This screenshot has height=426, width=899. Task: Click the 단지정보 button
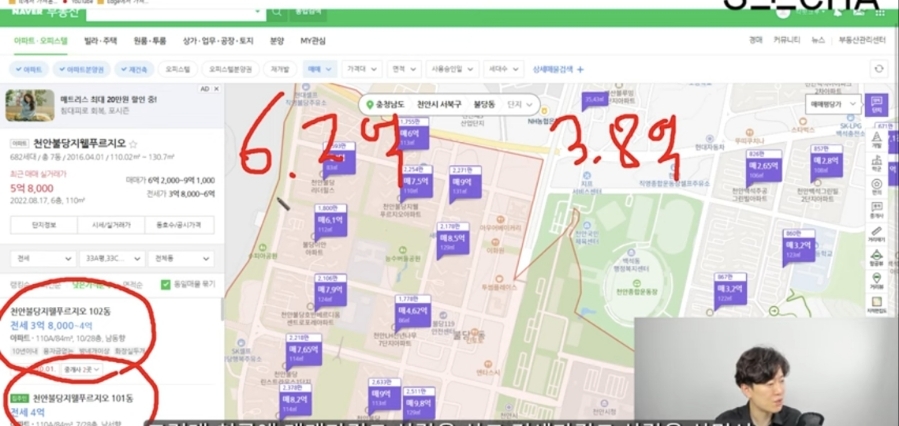(44, 225)
